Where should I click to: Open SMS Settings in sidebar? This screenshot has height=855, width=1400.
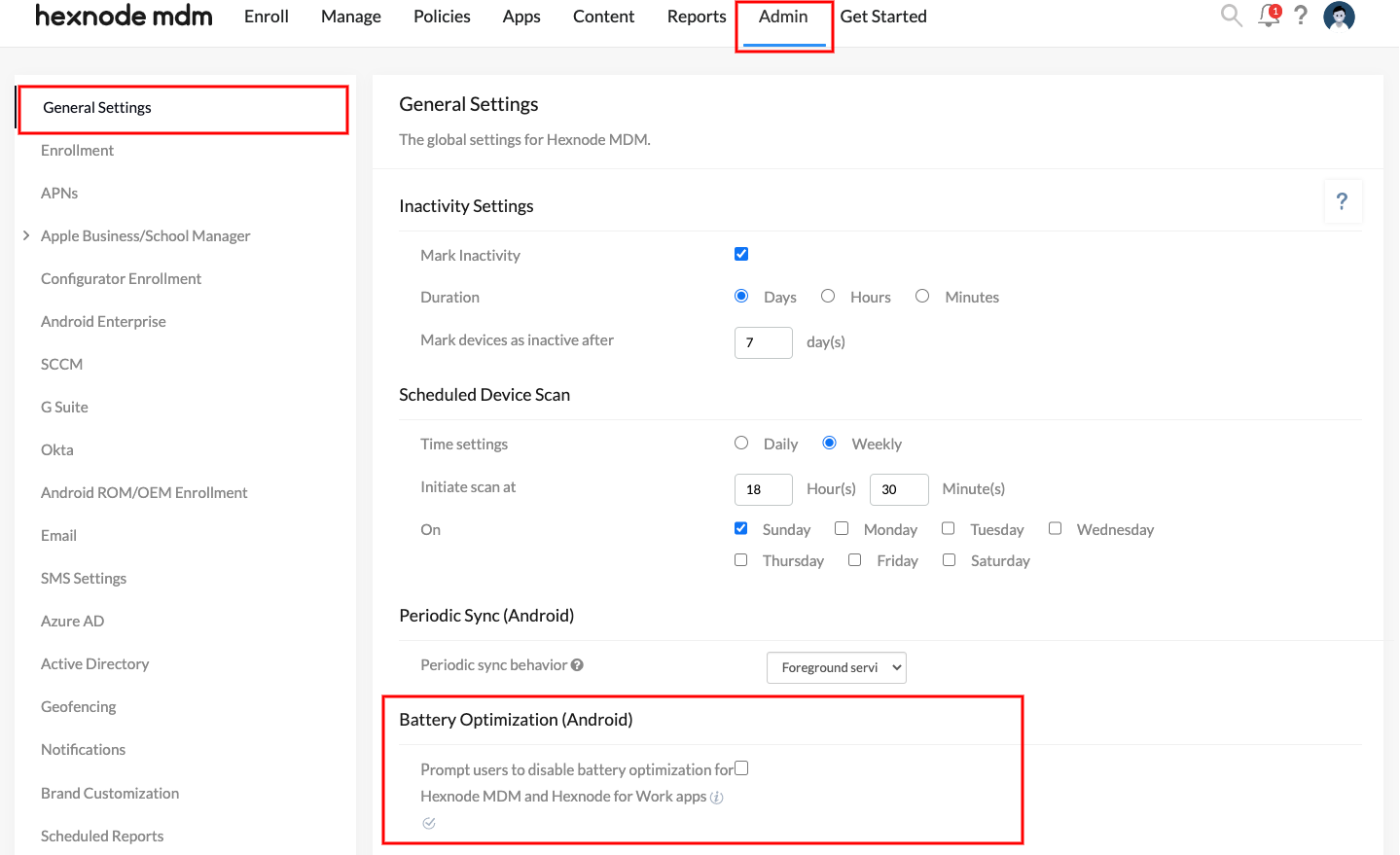coord(84,579)
